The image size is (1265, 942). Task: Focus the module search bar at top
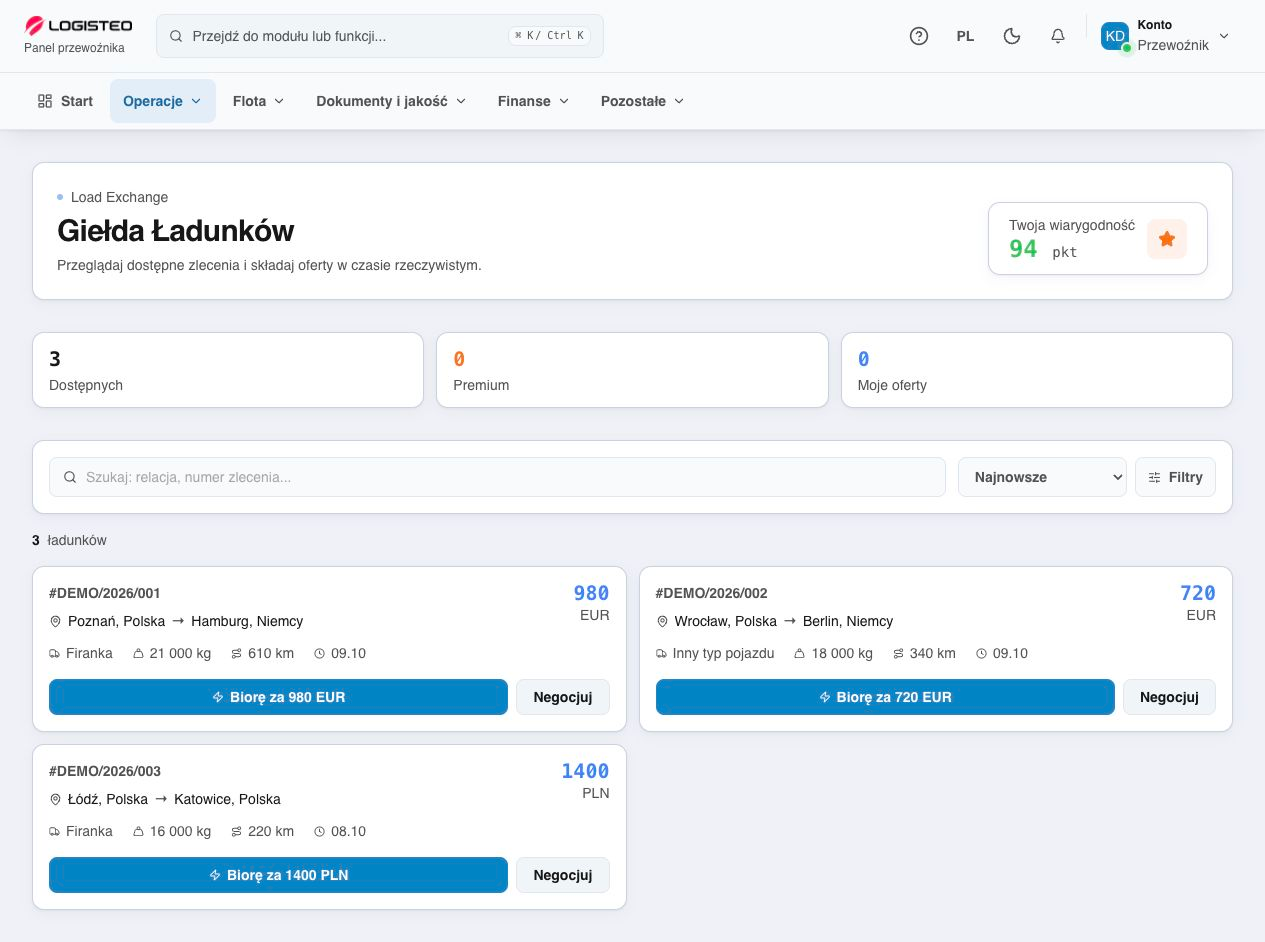pos(380,36)
